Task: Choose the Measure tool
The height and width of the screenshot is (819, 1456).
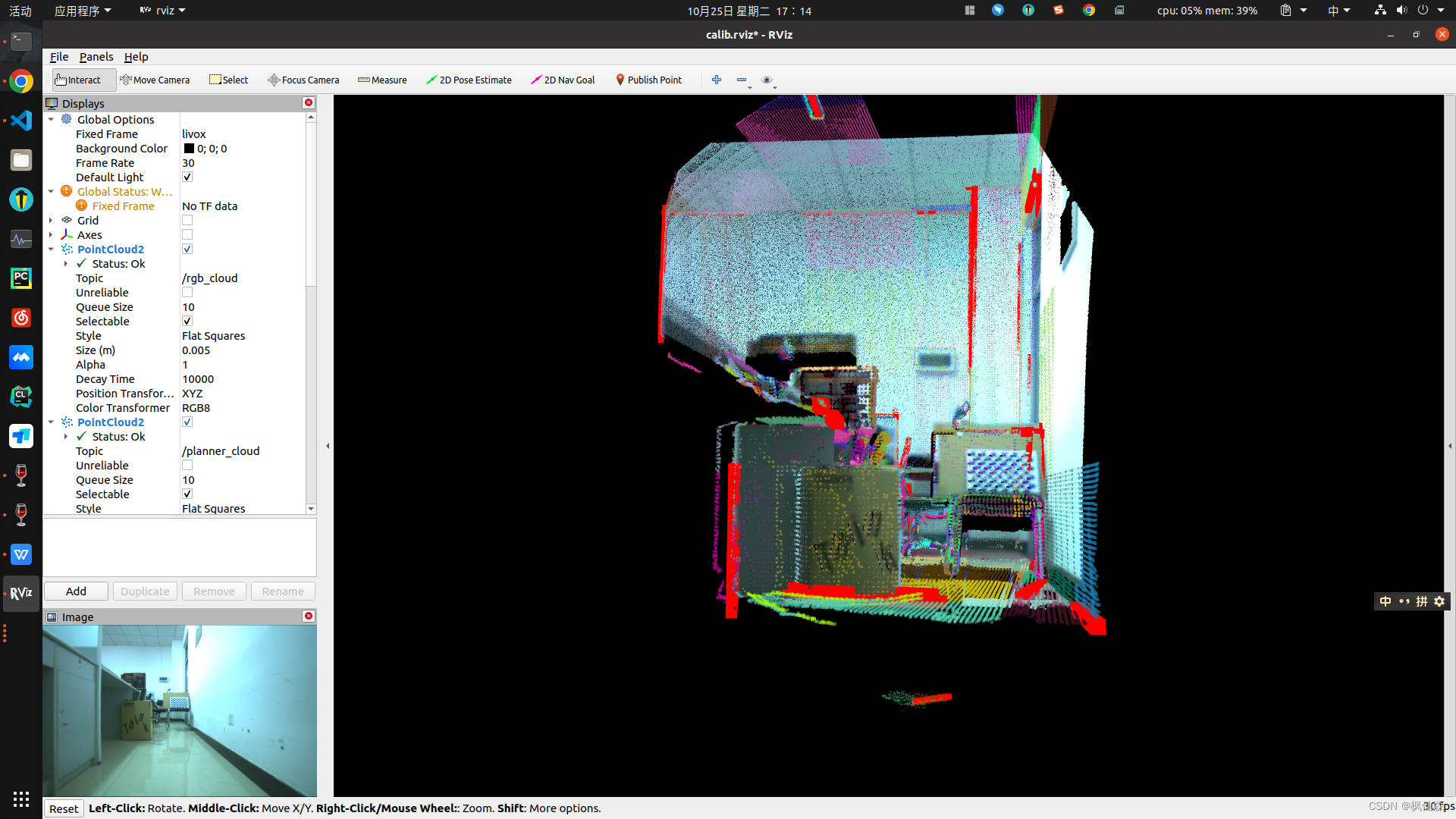Action: (382, 80)
